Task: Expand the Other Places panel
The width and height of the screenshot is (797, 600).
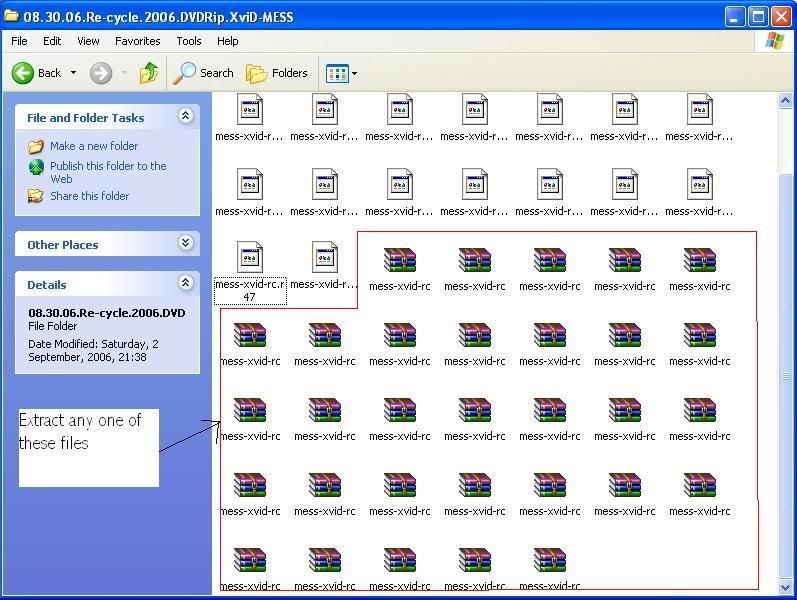Action: point(186,243)
